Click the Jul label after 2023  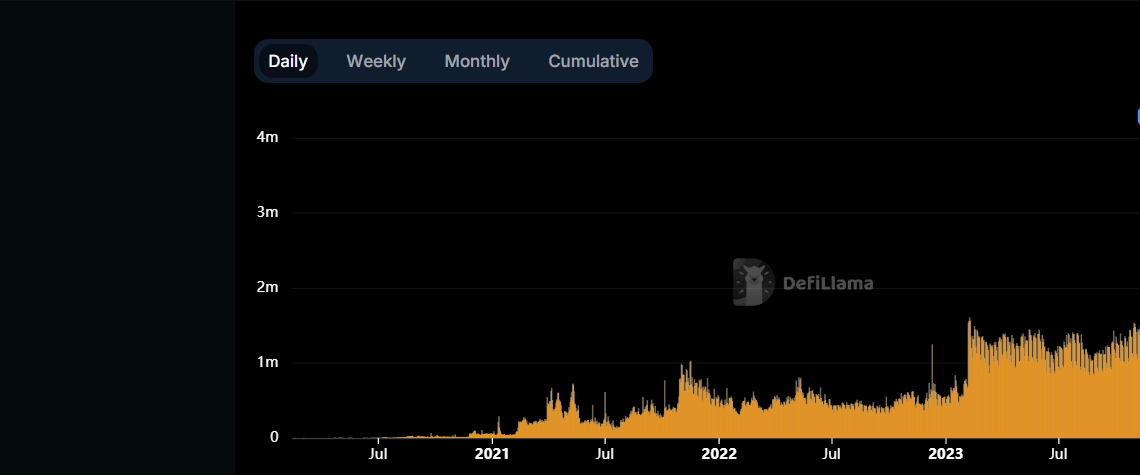(x=1058, y=454)
